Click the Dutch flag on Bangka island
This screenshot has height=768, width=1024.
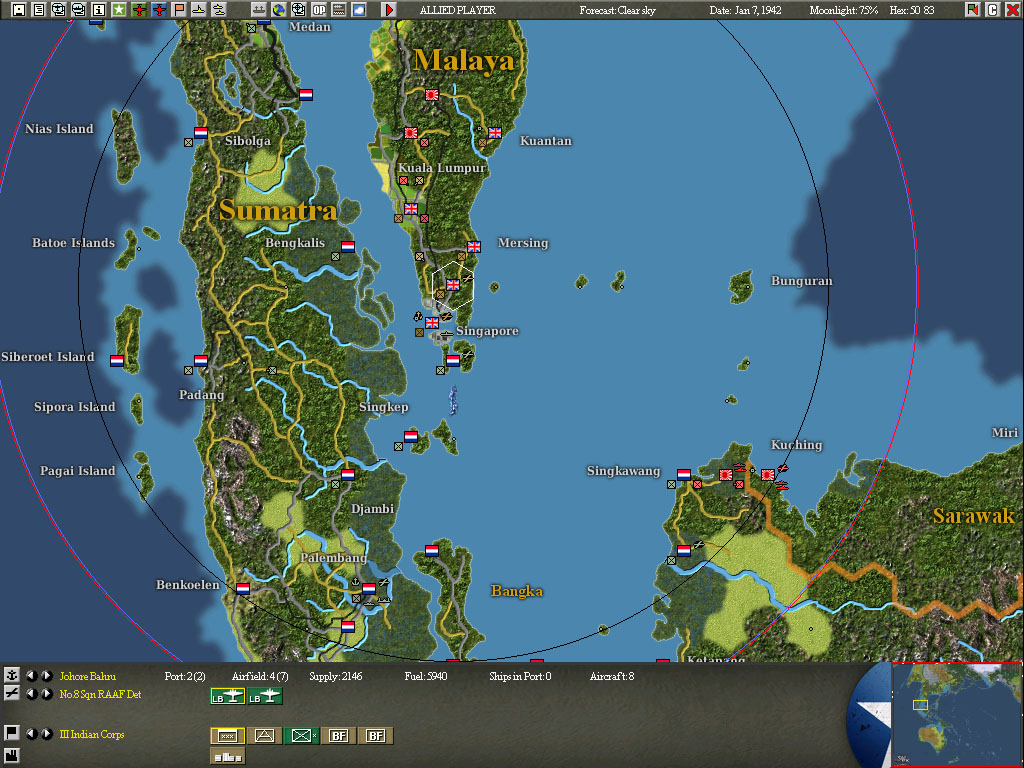tap(432, 551)
